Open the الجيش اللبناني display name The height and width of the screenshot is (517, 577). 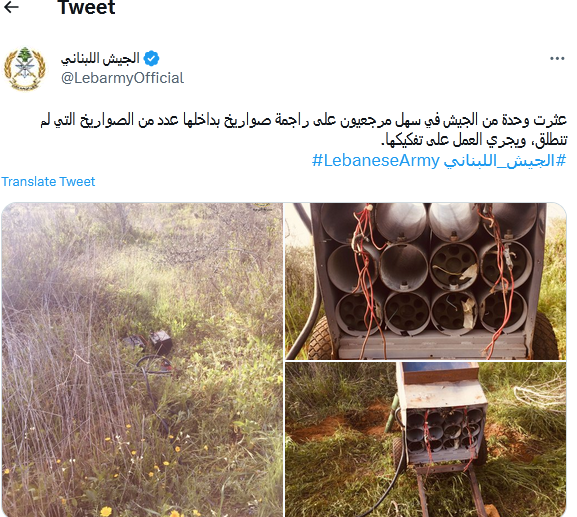tap(100, 58)
